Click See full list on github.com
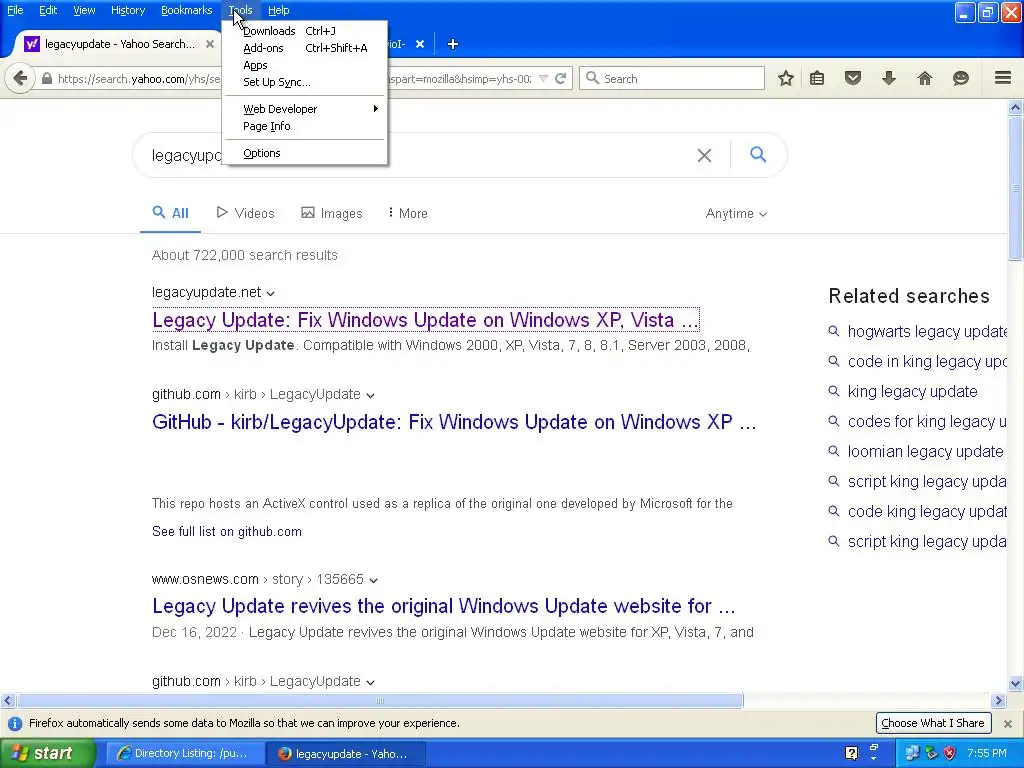This screenshot has height=768, width=1024. (227, 532)
